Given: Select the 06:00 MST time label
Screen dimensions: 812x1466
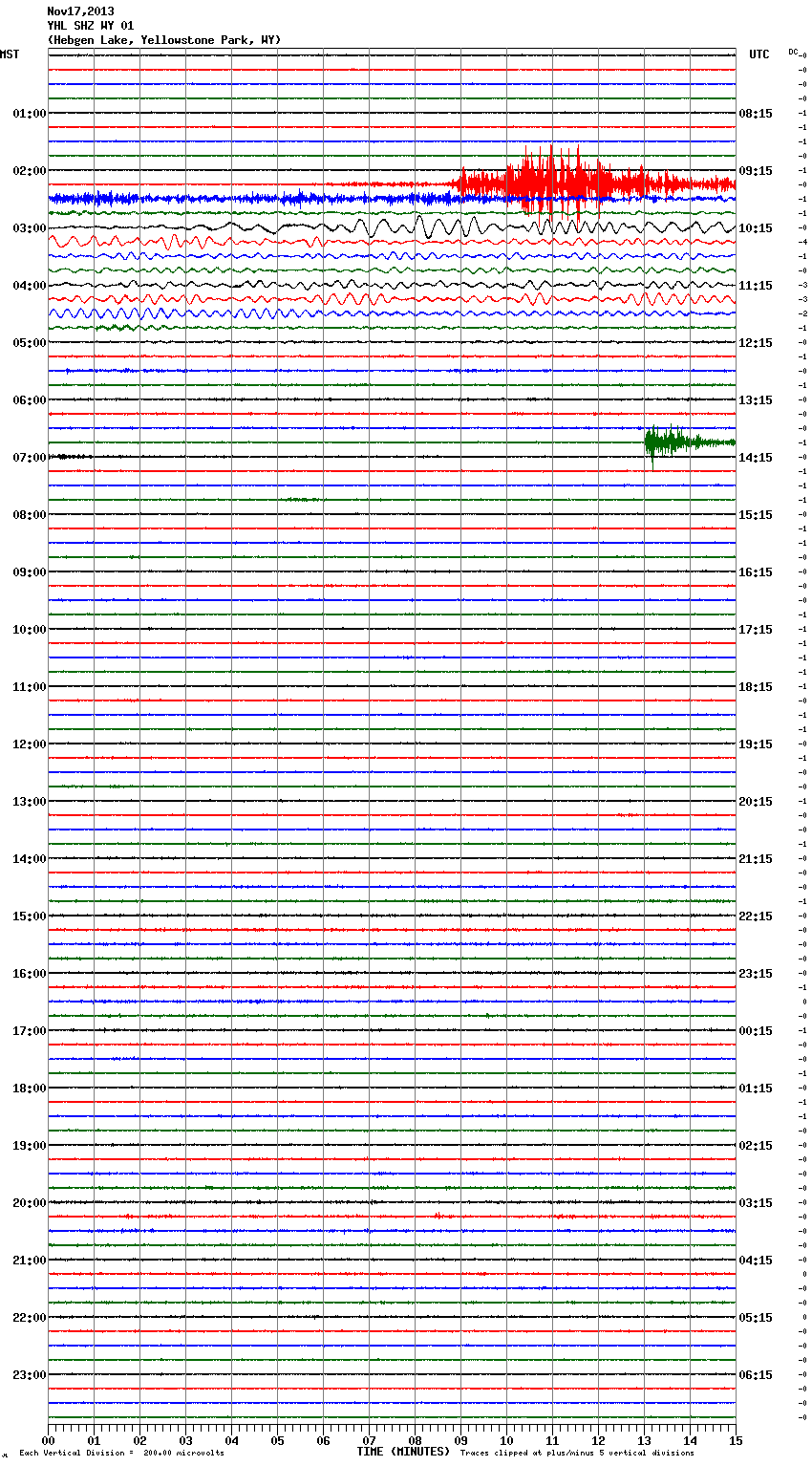Looking at the screenshot, I should [x=30, y=400].
